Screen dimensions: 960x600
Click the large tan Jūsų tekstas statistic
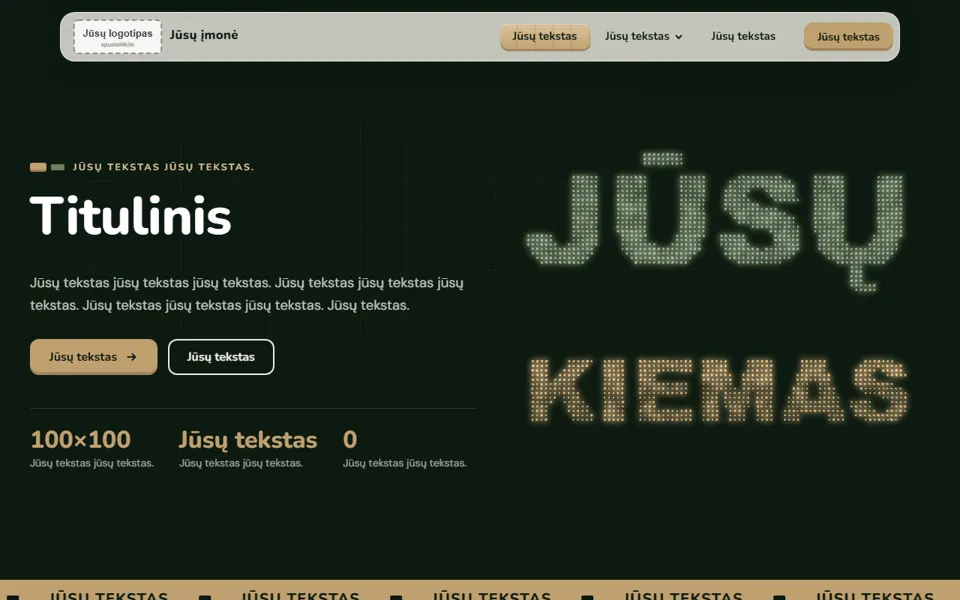click(248, 440)
